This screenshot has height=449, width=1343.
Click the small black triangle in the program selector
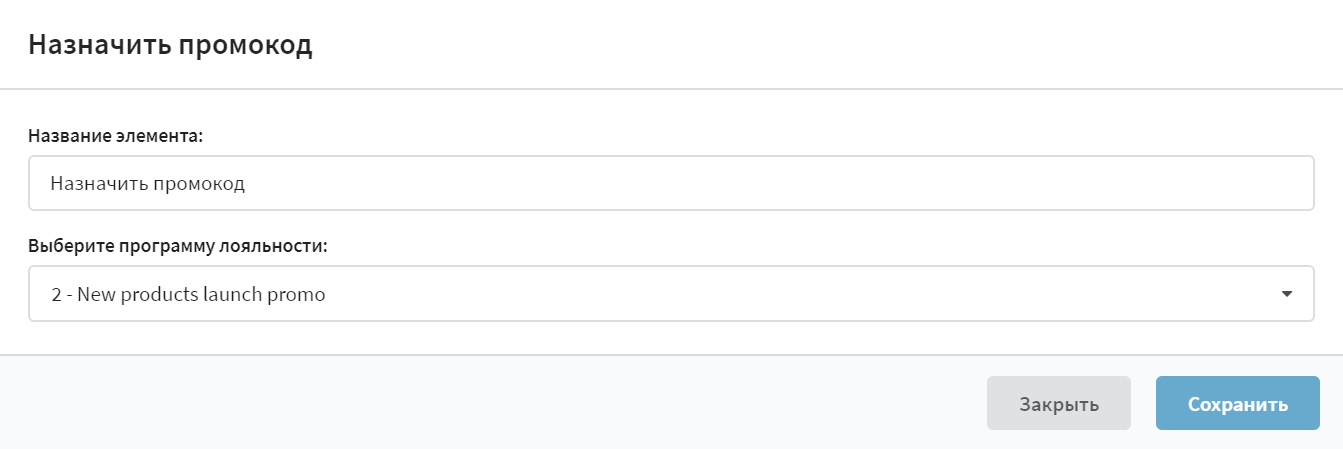click(x=1287, y=294)
